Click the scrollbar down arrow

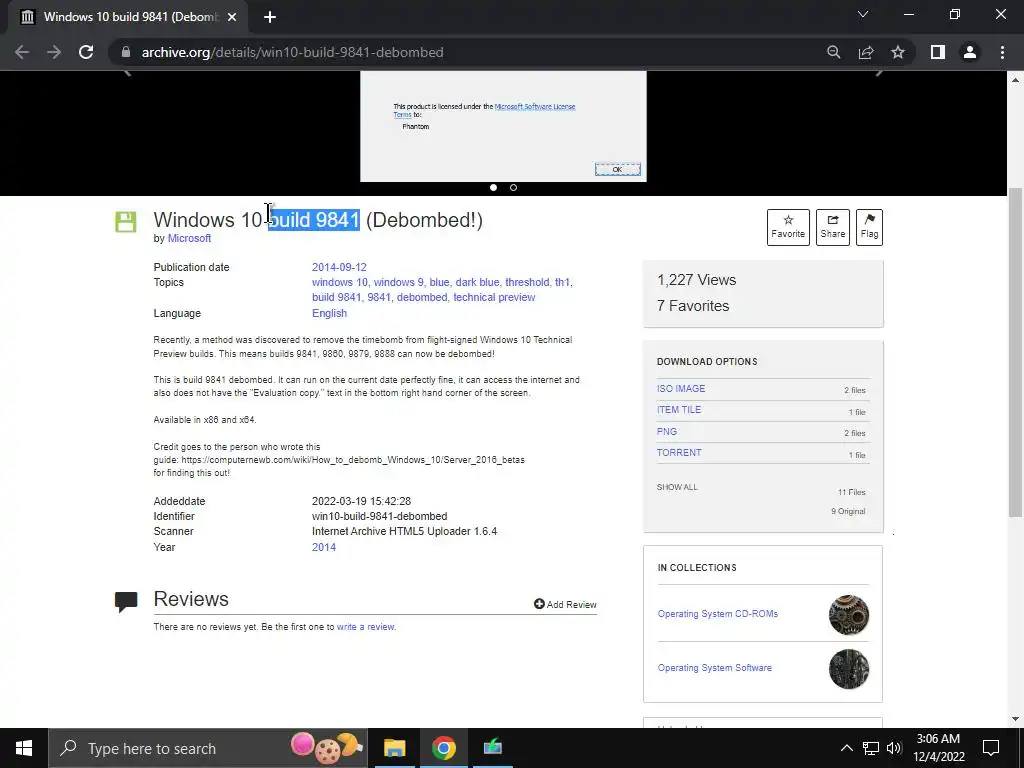(1015, 719)
